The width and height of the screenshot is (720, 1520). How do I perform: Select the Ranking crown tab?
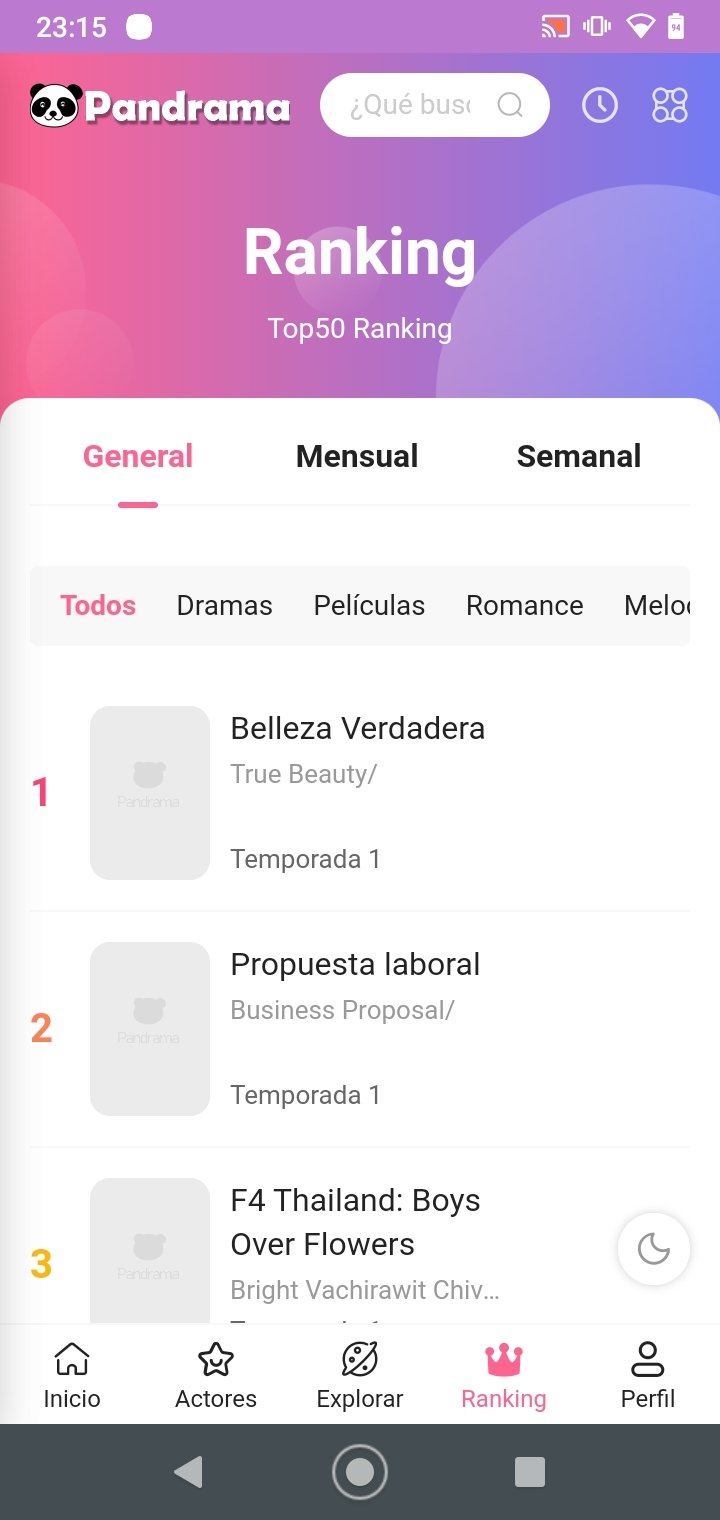click(504, 1375)
